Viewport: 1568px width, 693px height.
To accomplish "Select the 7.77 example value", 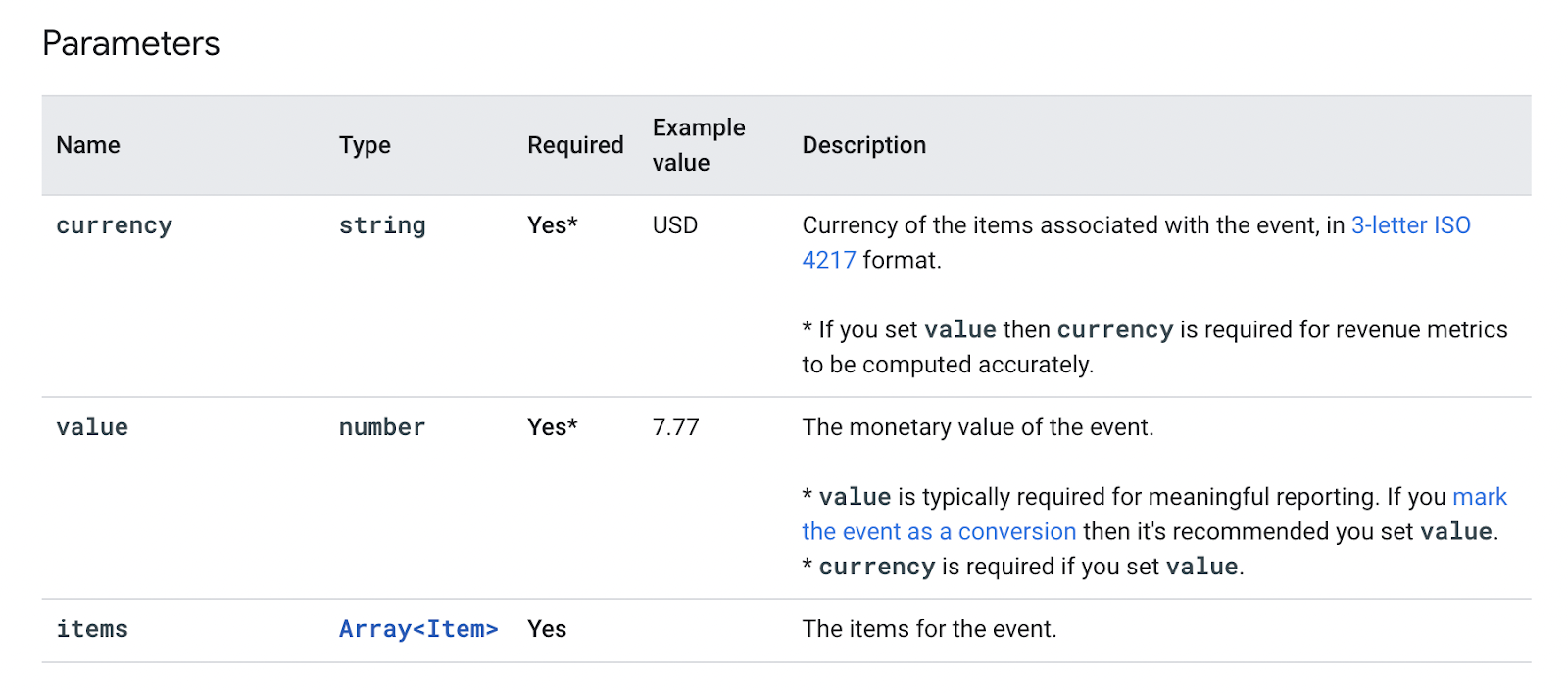I will [676, 427].
